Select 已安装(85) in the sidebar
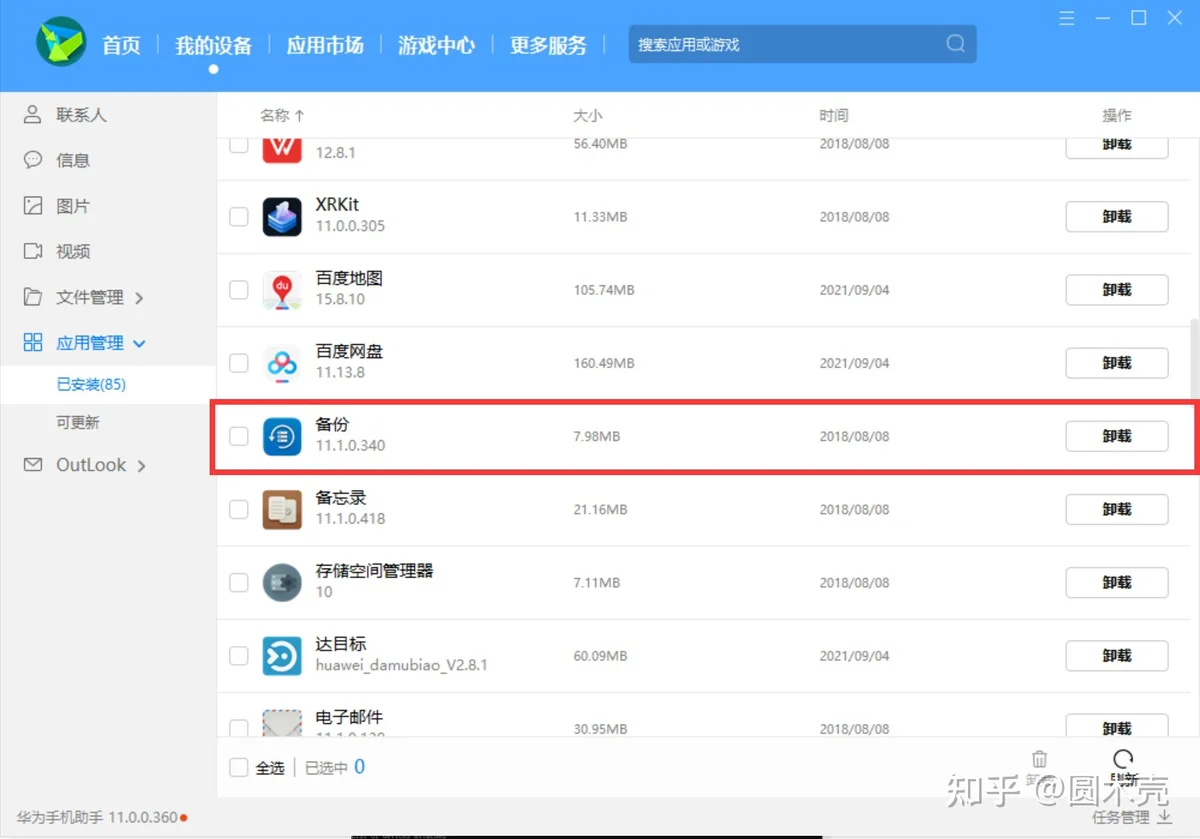The height and width of the screenshot is (839, 1200). [x=91, y=384]
